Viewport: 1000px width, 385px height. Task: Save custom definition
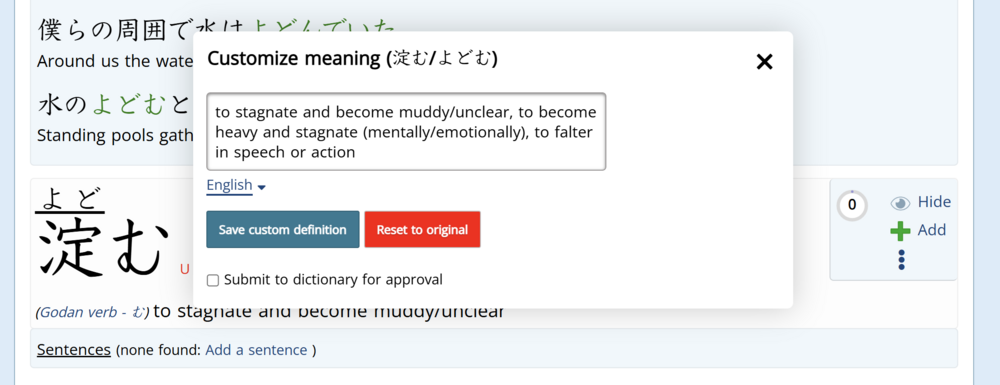tap(283, 229)
